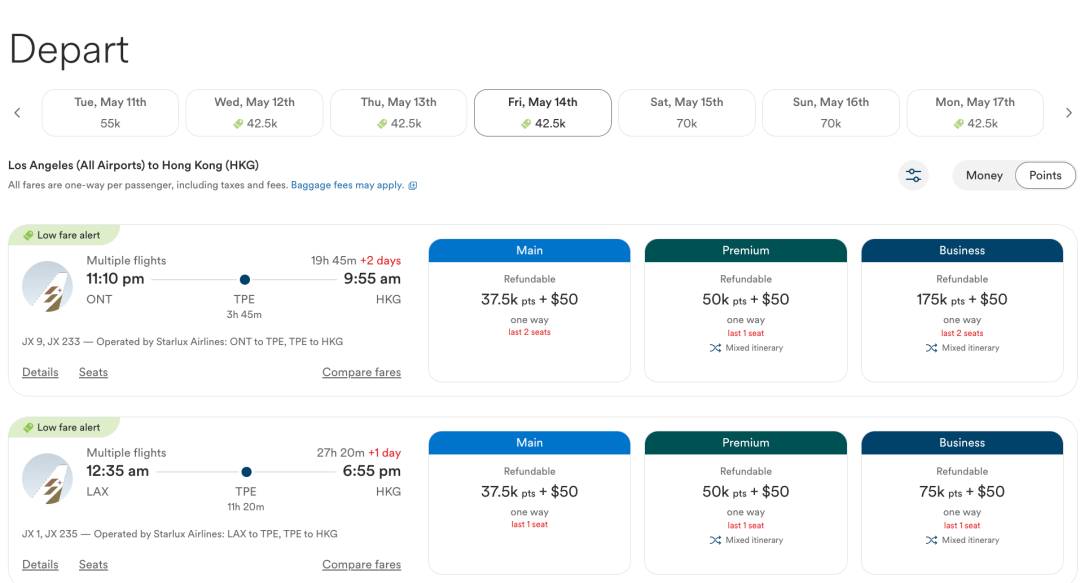Image resolution: width=1080 pixels, height=583 pixels.
Task: Open the filter sliders icon
Action: coord(913,175)
